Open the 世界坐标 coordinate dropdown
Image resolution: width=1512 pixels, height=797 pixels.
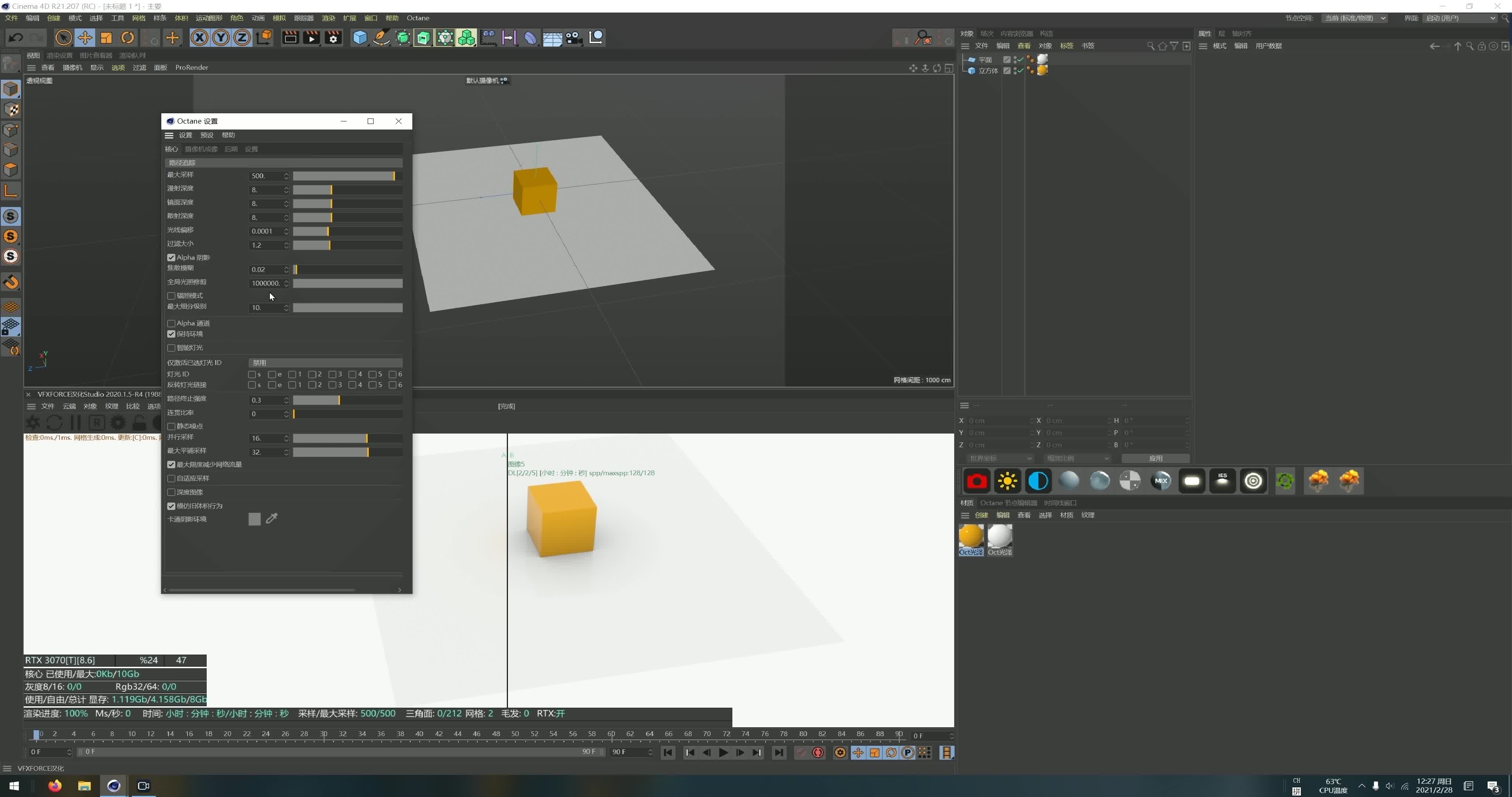pyautogui.click(x=1000, y=458)
